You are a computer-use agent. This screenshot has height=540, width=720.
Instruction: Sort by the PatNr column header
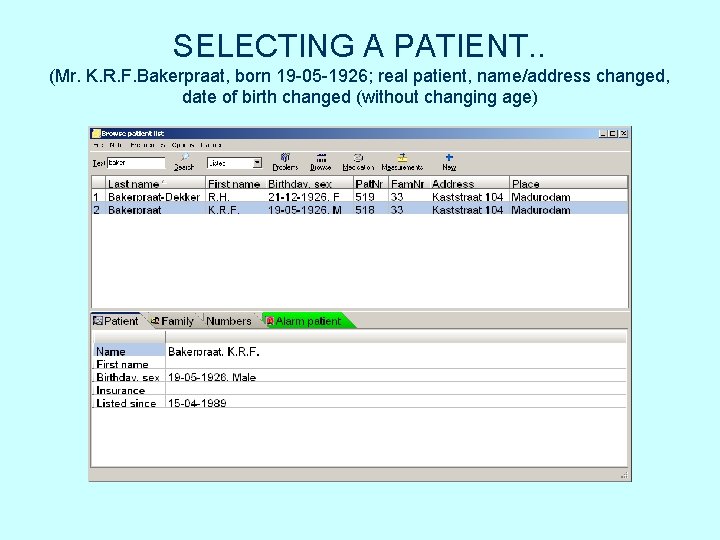coord(371,184)
